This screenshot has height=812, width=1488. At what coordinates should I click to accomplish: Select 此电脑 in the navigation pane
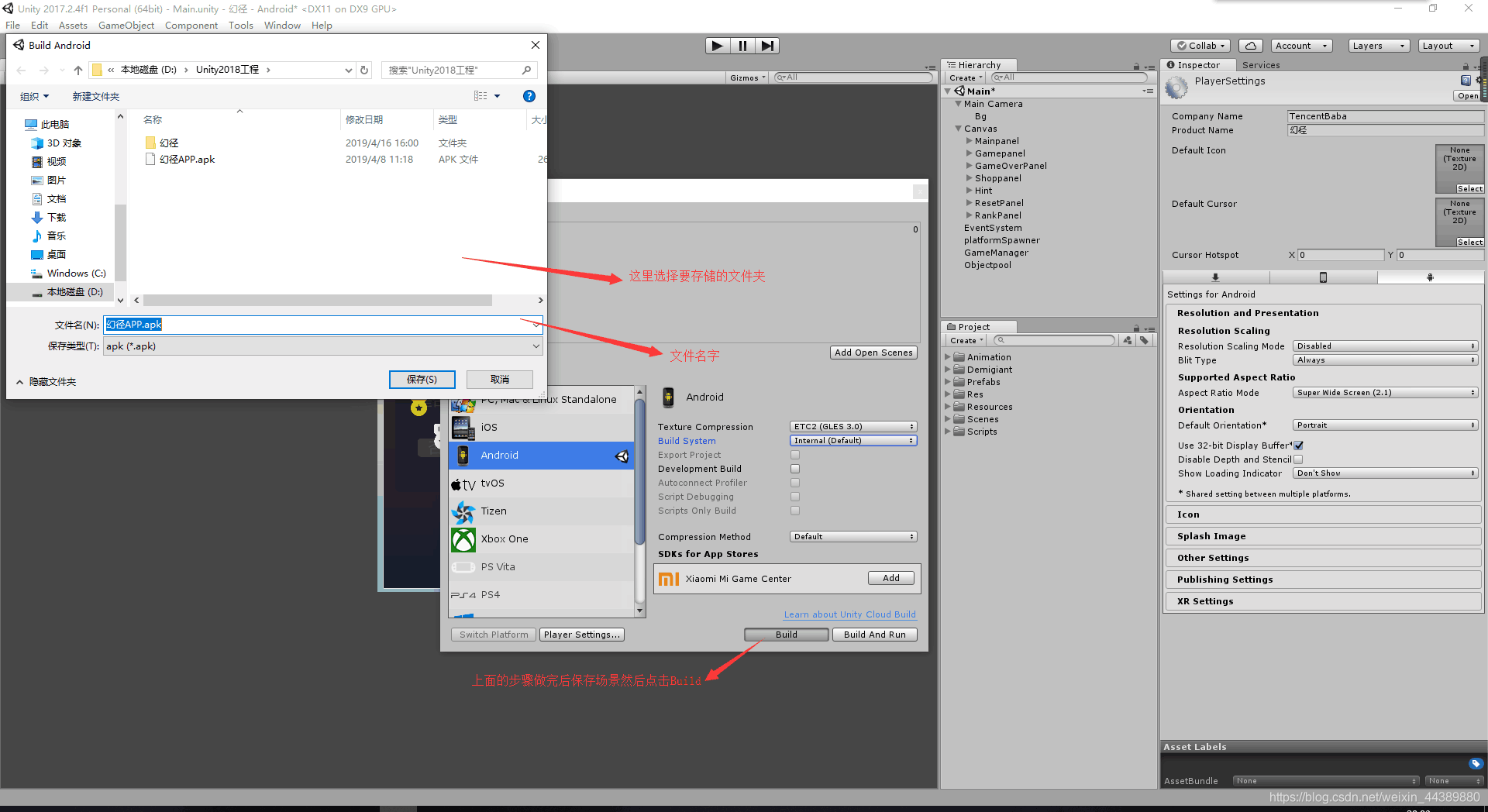click(47, 124)
